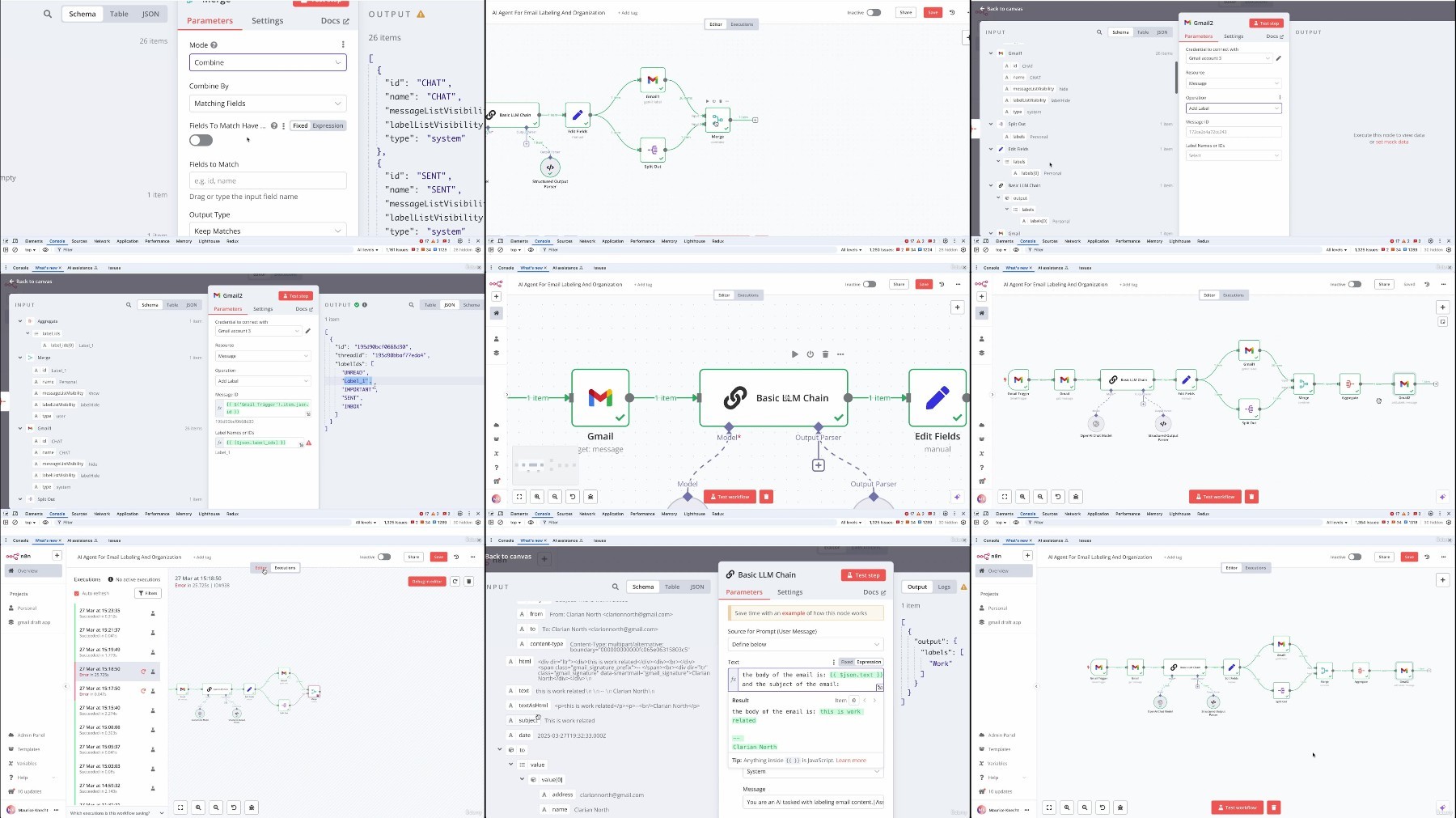The height and width of the screenshot is (818, 1456).
Task: Select the large Edit Fields pencil node
Action: tap(938, 397)
